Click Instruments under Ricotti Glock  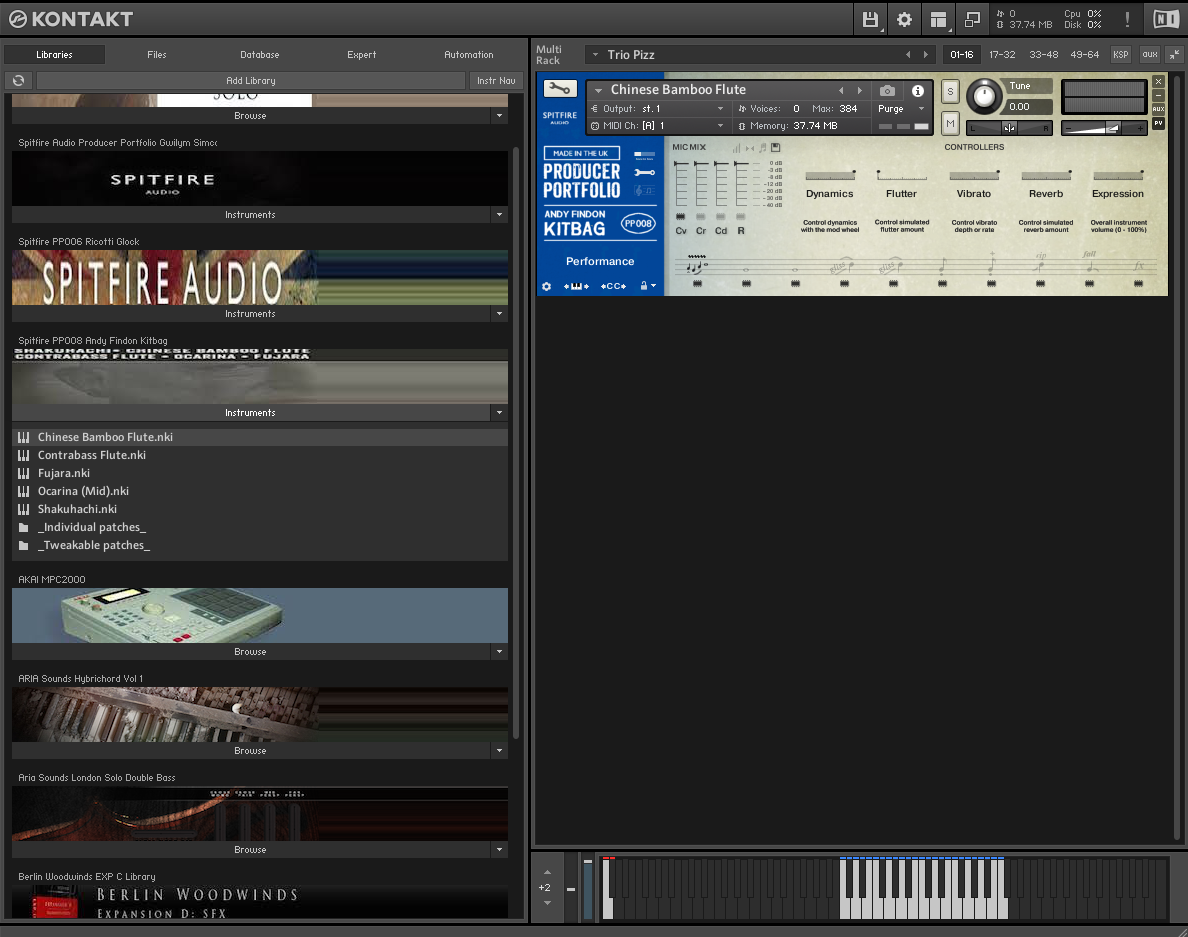[250, 314]
